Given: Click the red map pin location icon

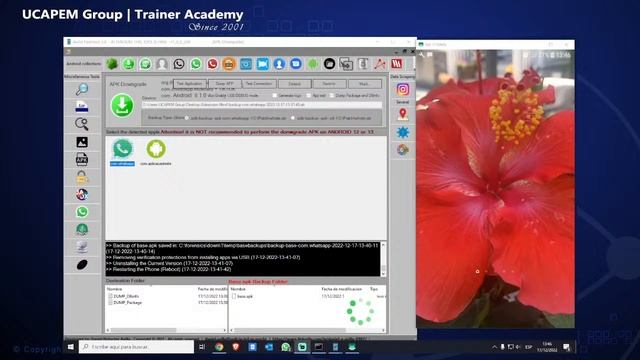Looking at the screenshot, I should [402, 114].
